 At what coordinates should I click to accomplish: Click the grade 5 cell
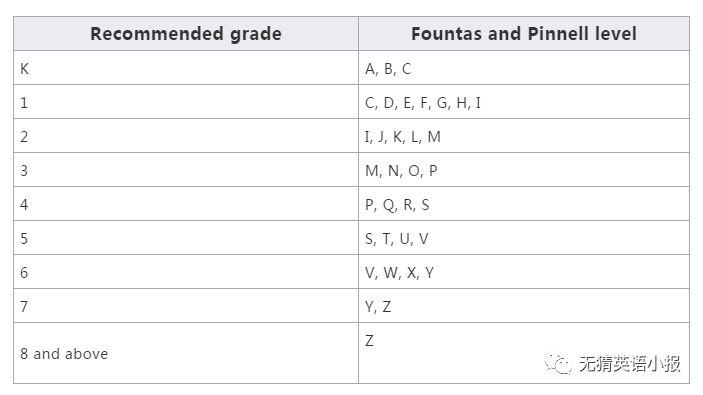click(186, 238)
